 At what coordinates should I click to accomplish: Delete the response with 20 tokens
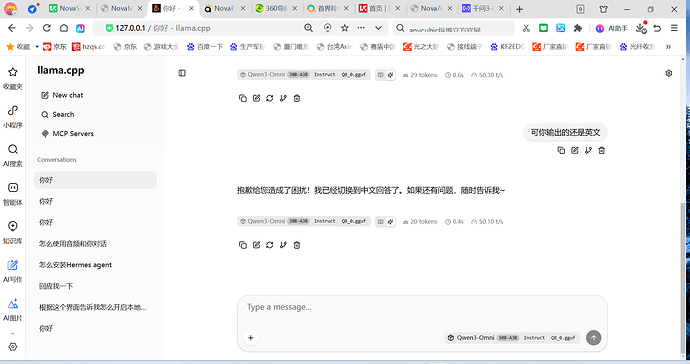(297, 245)
